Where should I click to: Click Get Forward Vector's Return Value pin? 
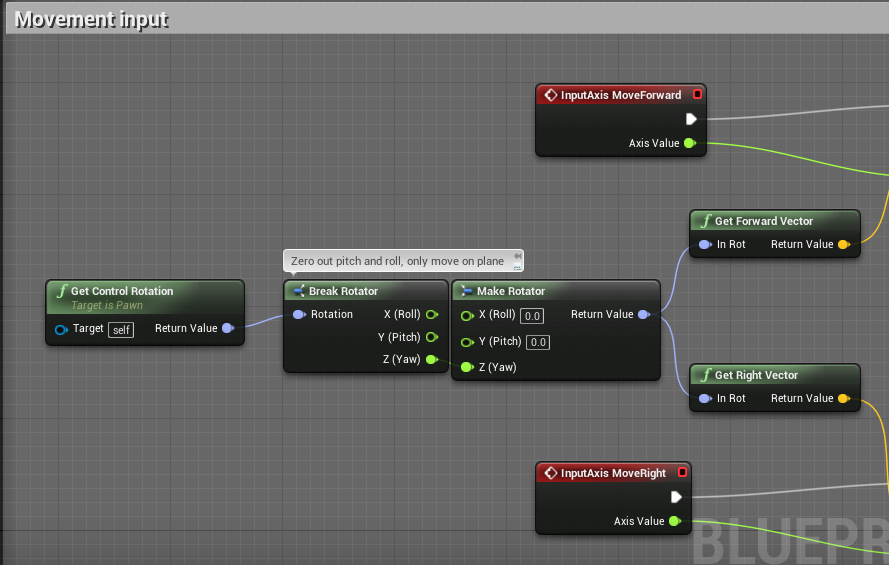point(844,244)
